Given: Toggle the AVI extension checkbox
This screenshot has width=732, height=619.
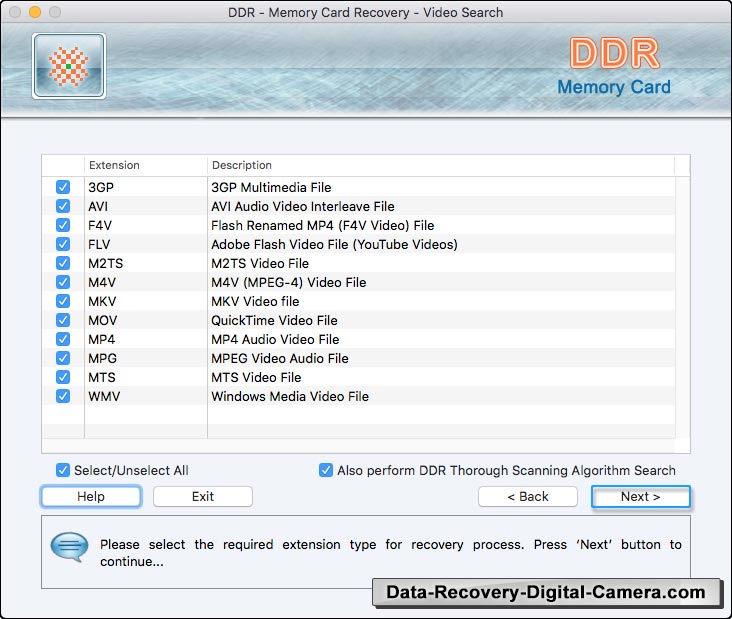Looking at the screenshot, I should [x=63, y=206].
